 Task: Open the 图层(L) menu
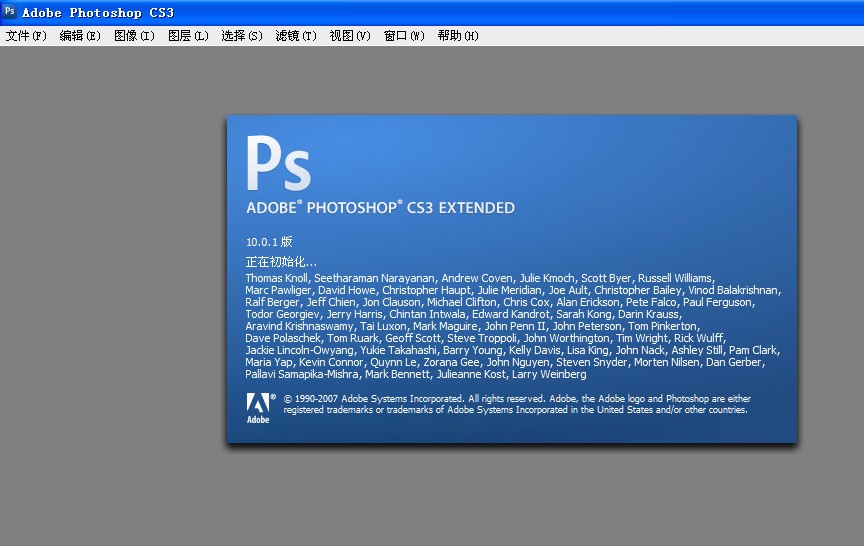(188, 36)
